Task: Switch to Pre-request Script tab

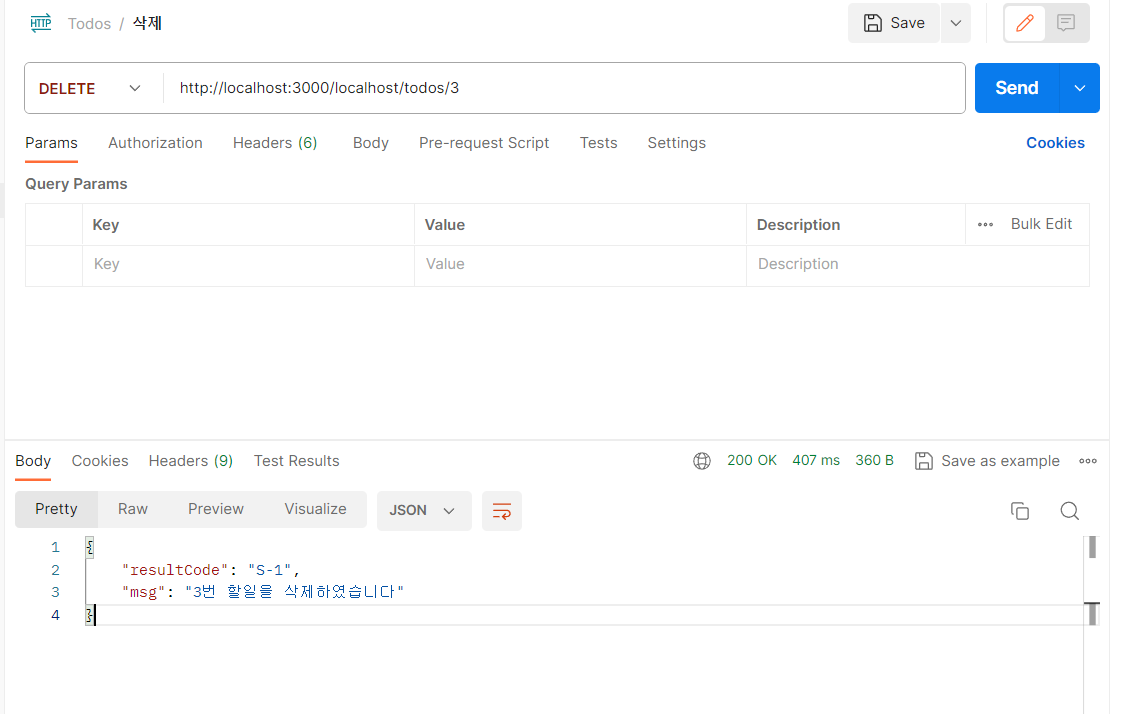Action: (x=484, y=143)
